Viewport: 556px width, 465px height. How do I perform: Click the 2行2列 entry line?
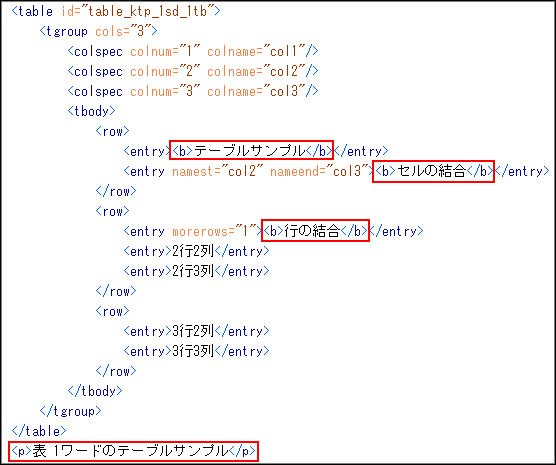[196, 251]
